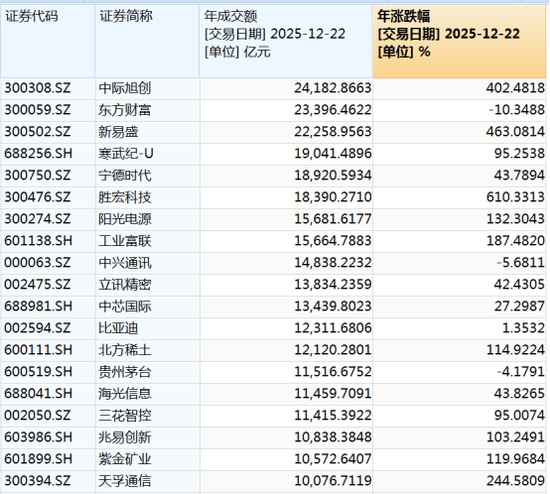Click percentage value 95.0074
Viewport: 550px width, 494px height.
click(519, 415)
